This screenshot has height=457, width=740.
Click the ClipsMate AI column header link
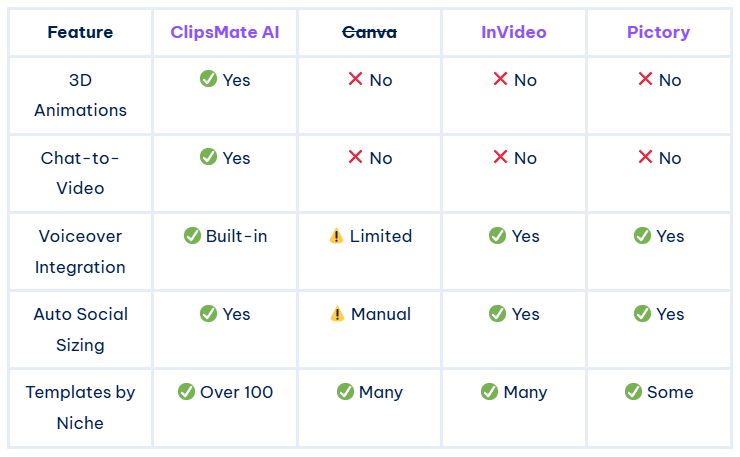[x=224, y=32]
